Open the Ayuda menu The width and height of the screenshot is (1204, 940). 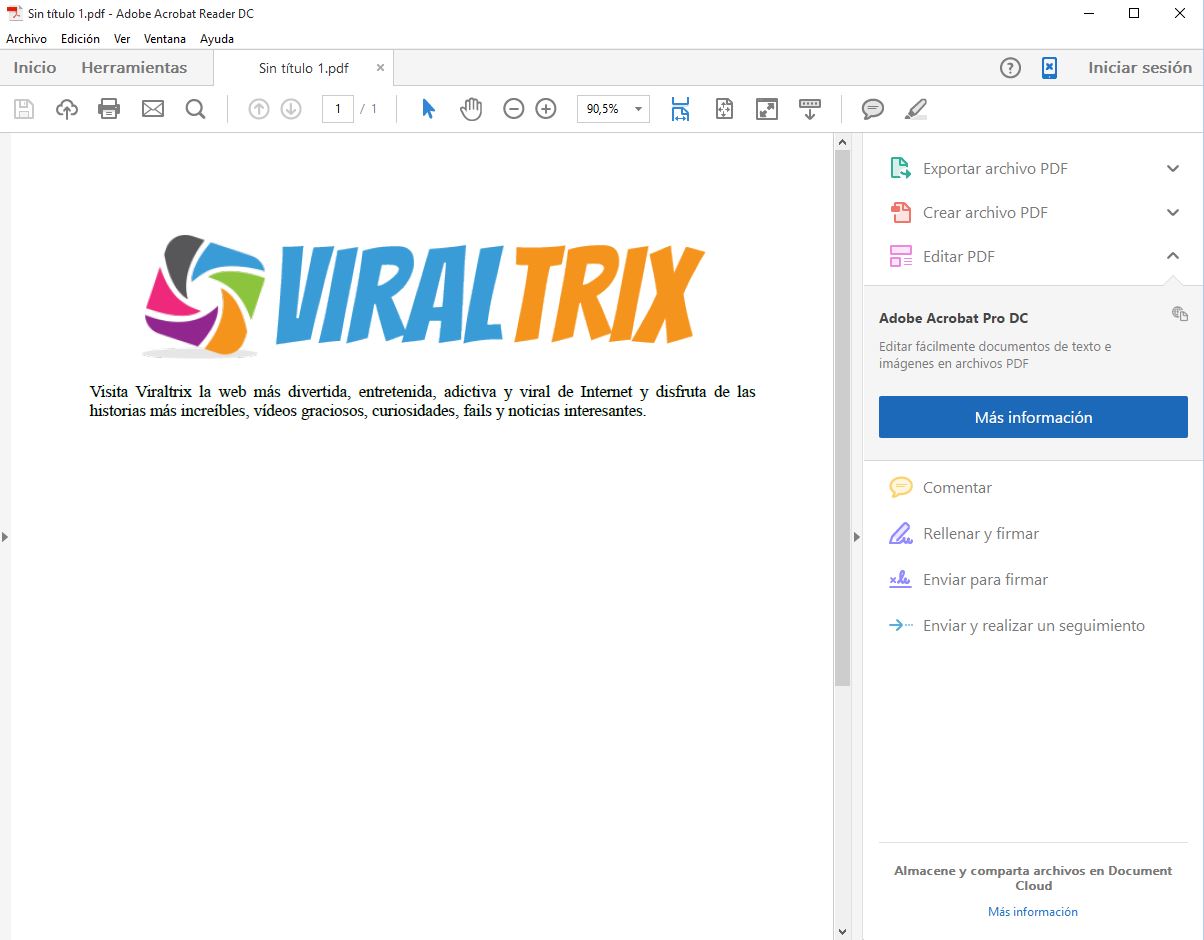[x=217, y=39]
